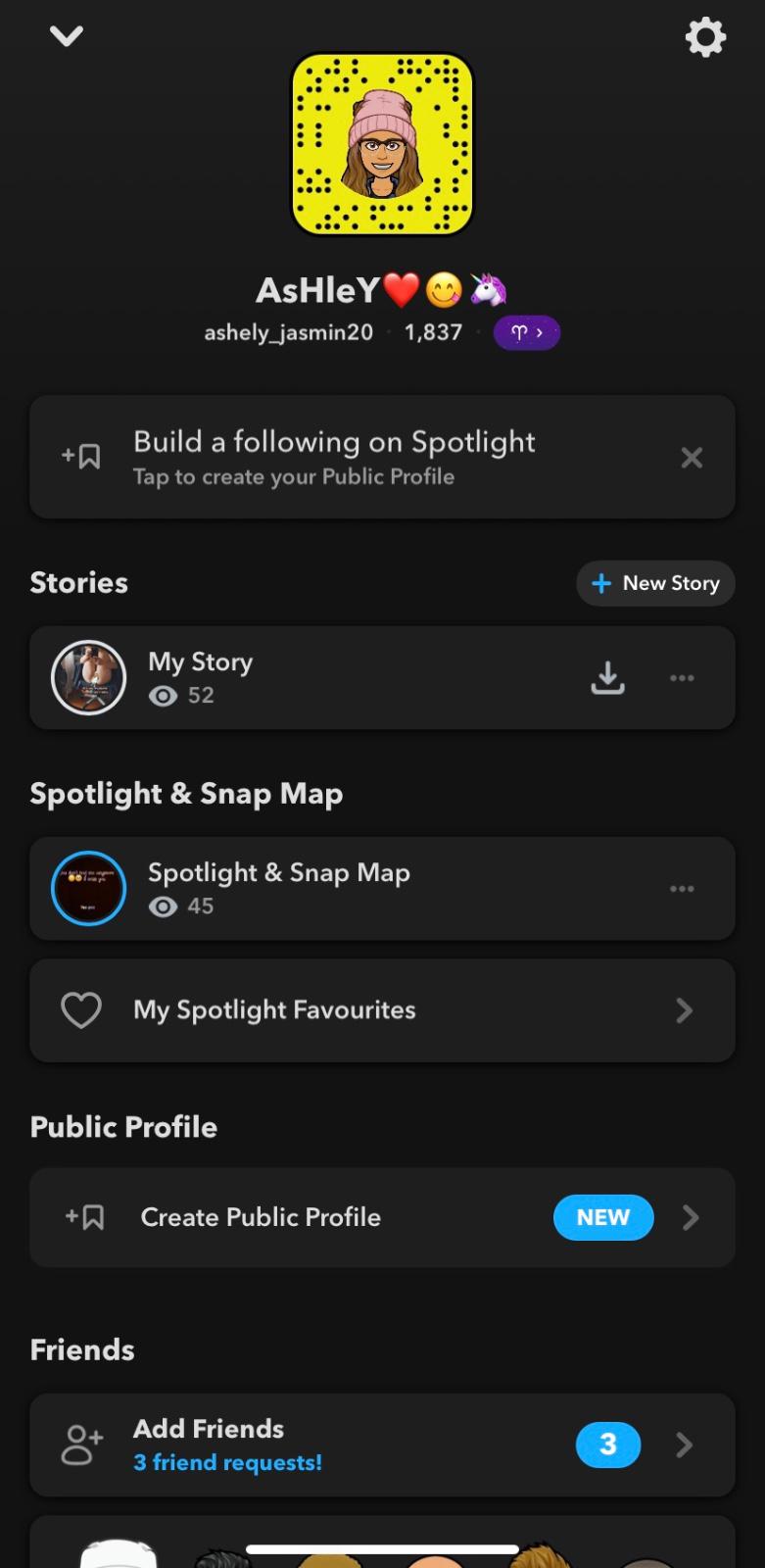Open Add Friends via the person-plus icon

click(x=82, y=1445)
